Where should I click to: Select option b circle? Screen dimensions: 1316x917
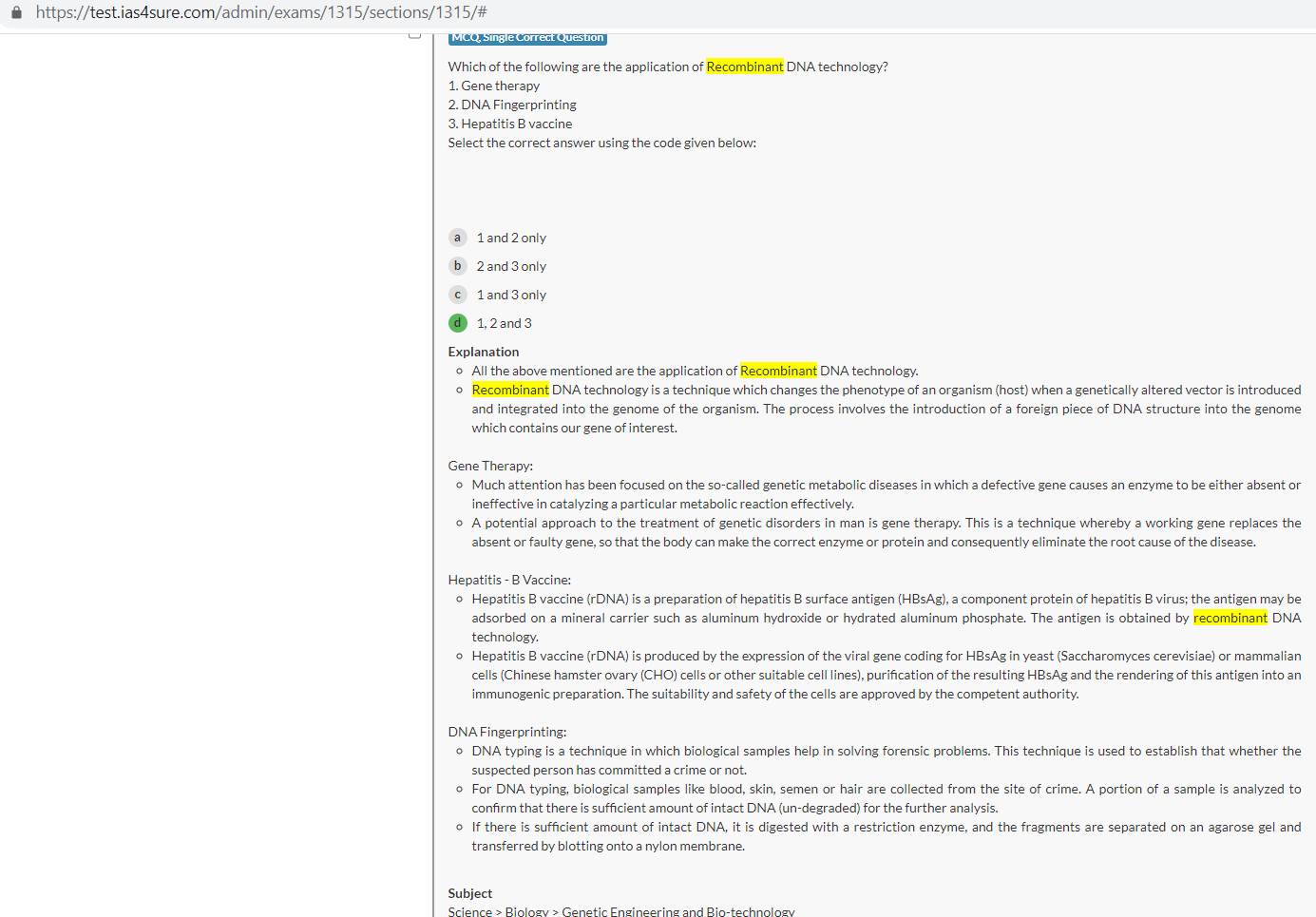coord(457,266)
